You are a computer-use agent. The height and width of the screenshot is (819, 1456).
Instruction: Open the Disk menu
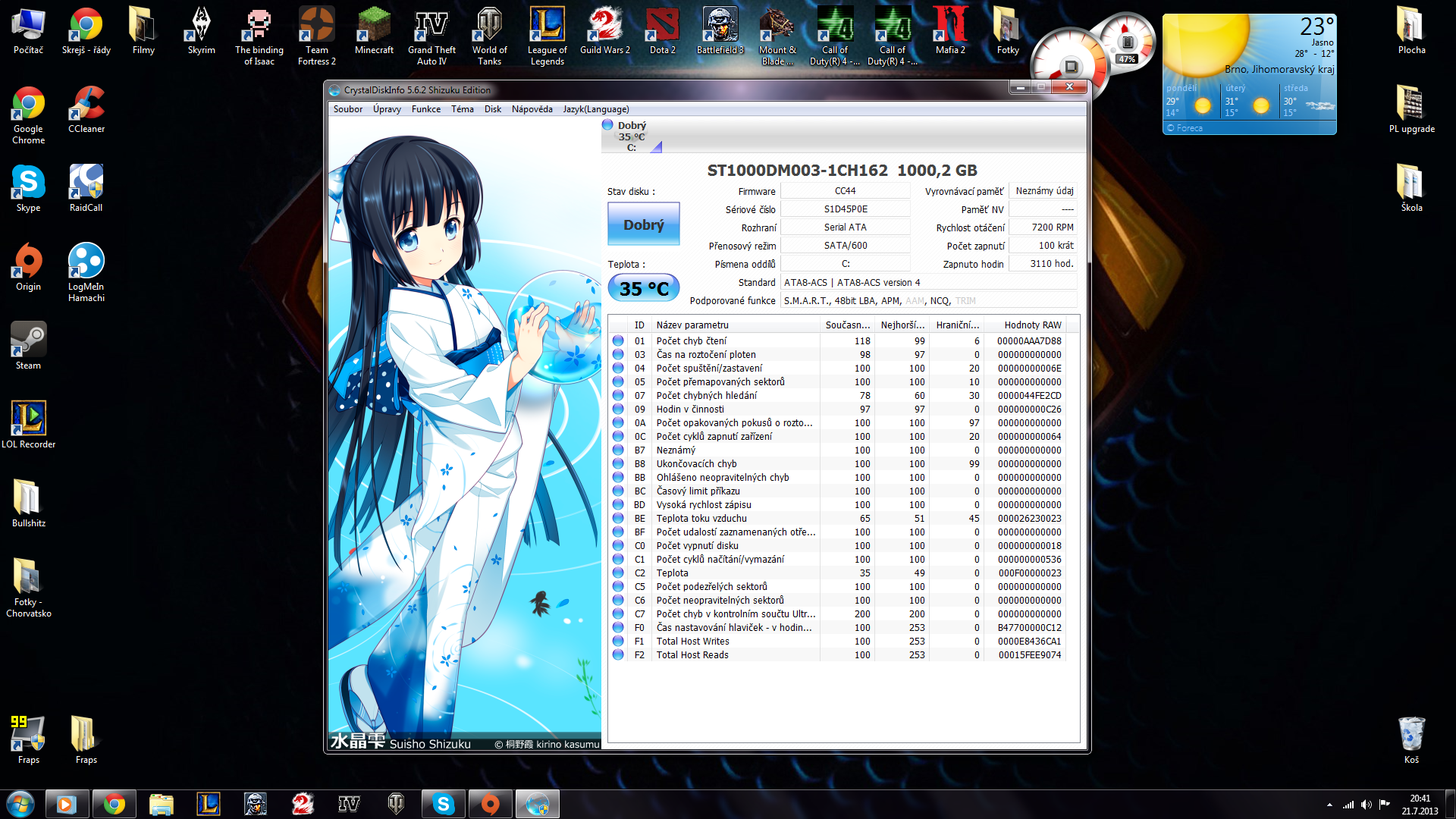[493, 109]
